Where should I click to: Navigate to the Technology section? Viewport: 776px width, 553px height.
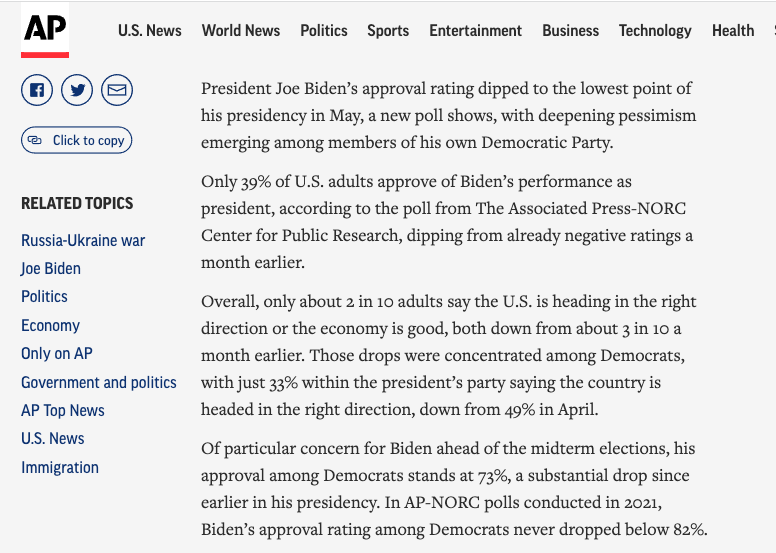pyautogui.click(x=655, y=30)
